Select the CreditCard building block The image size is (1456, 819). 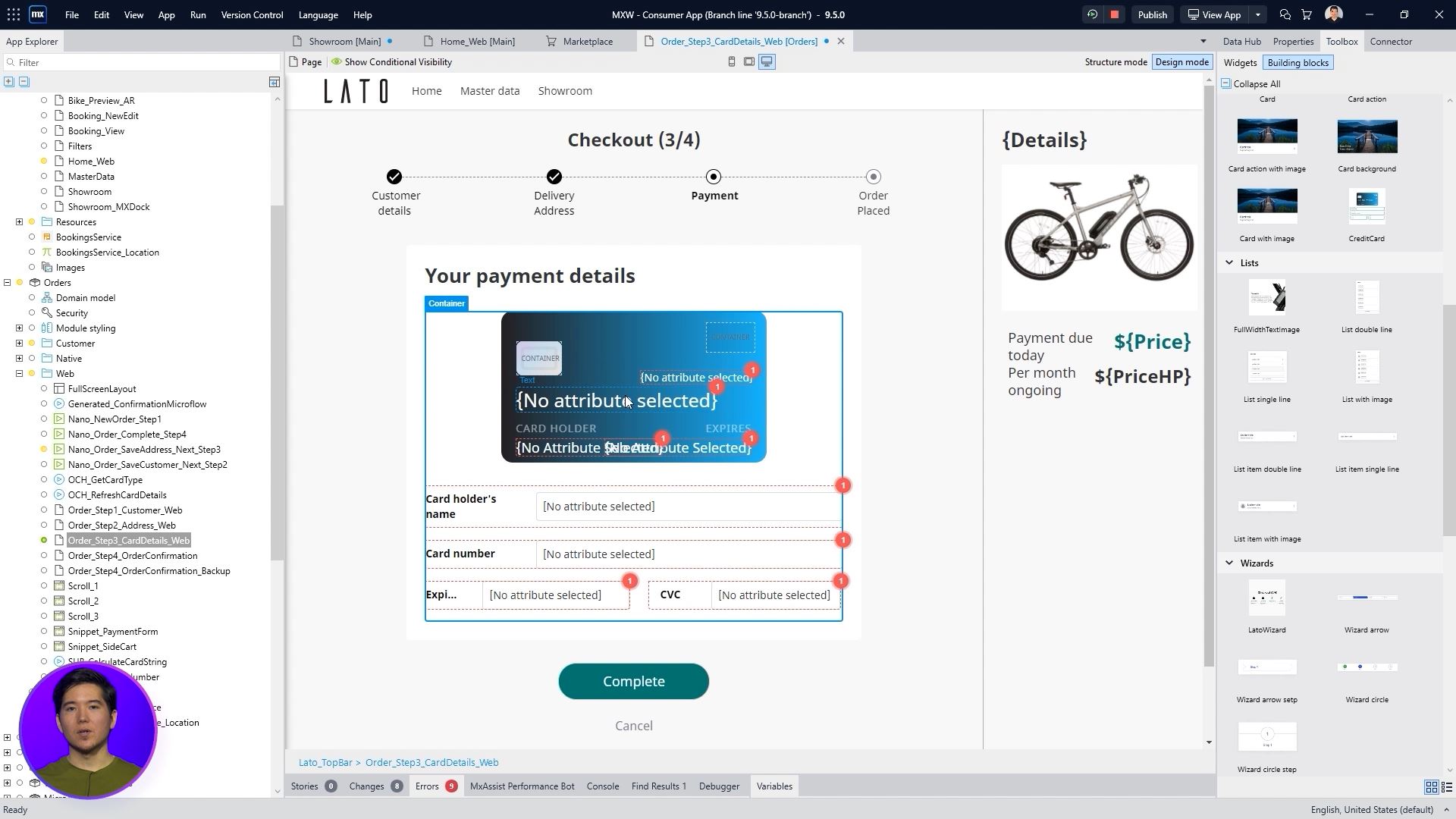(x=1367, y=207)
